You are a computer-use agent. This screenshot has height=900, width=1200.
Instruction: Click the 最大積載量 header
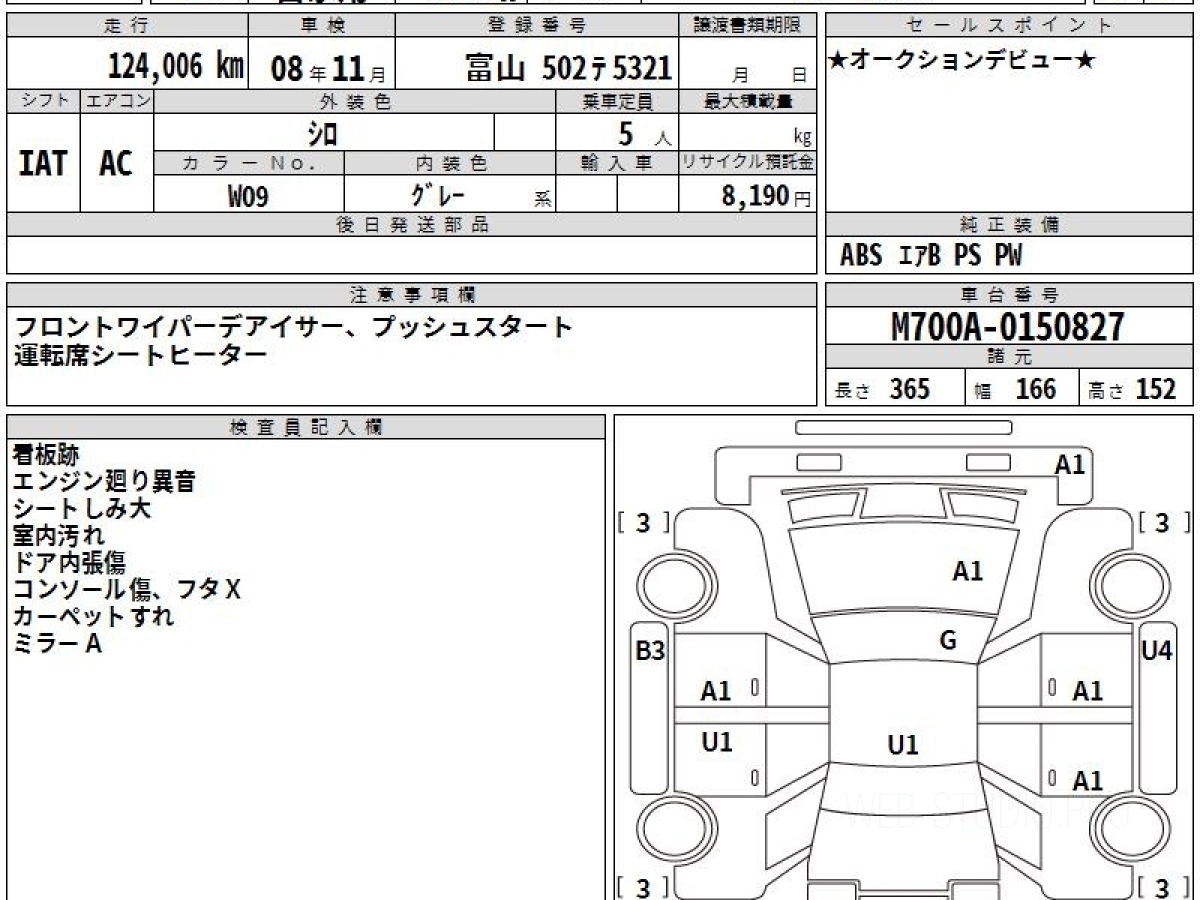[748, 101]
